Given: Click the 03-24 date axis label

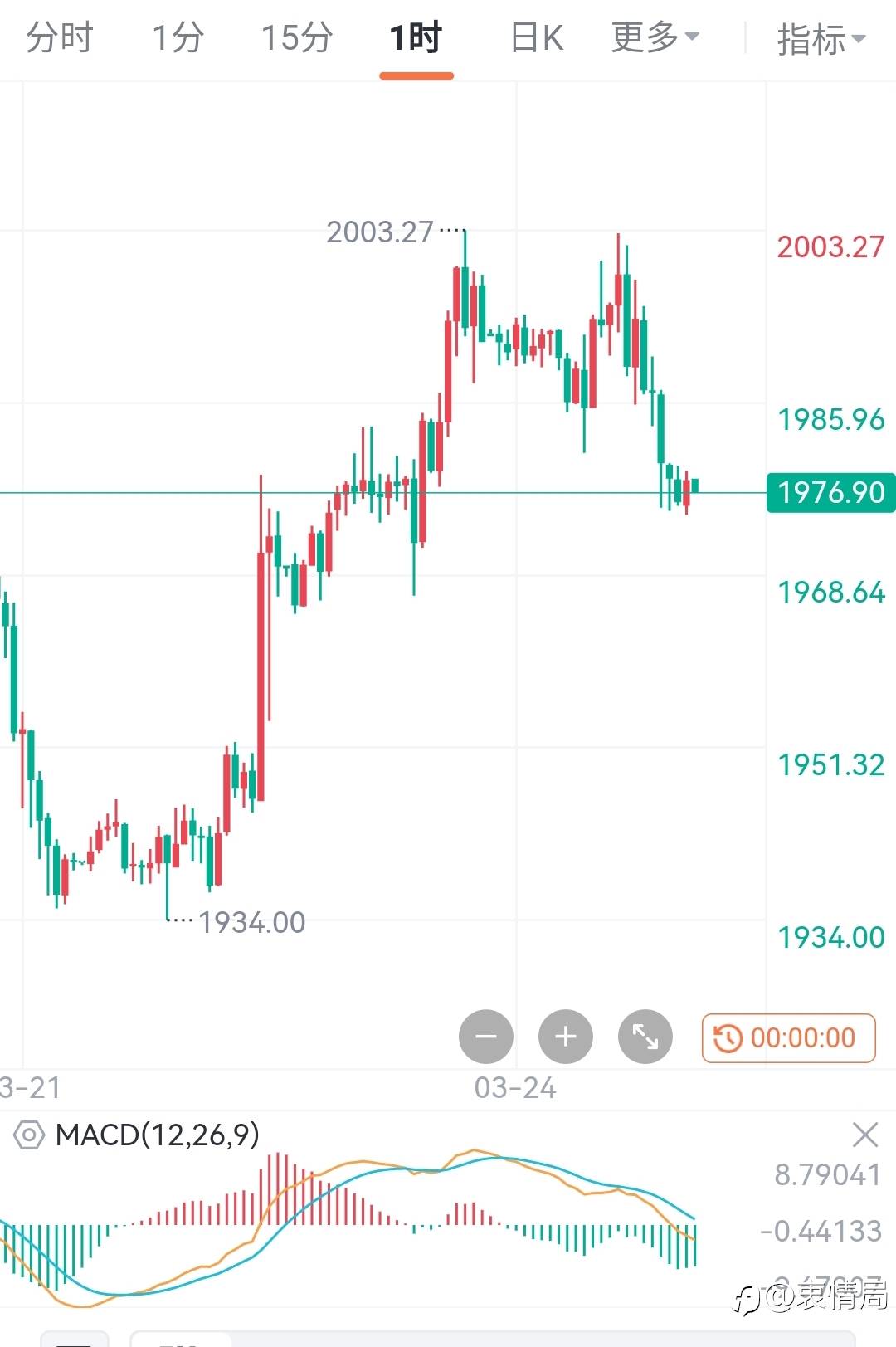Looking at the screenshot, I should tap(515, 1087).
